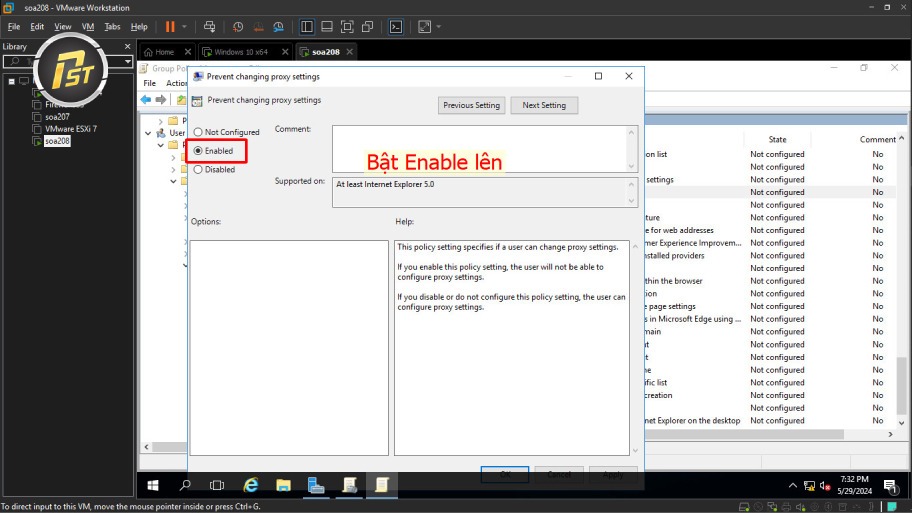Select soa207 in the library

[x=57, y=117]
